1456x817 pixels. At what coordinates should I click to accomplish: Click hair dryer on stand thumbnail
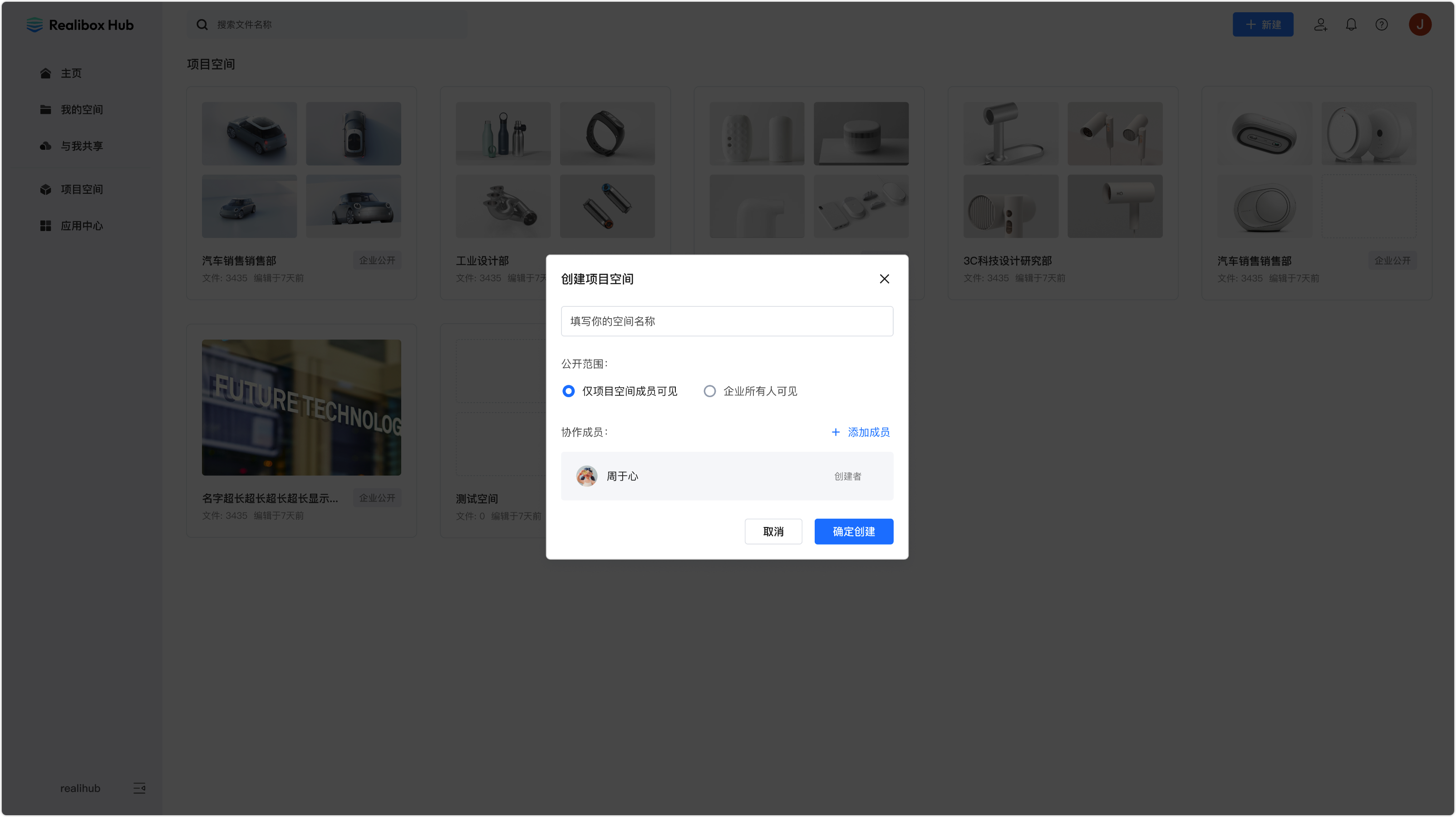coord(1011,133)
